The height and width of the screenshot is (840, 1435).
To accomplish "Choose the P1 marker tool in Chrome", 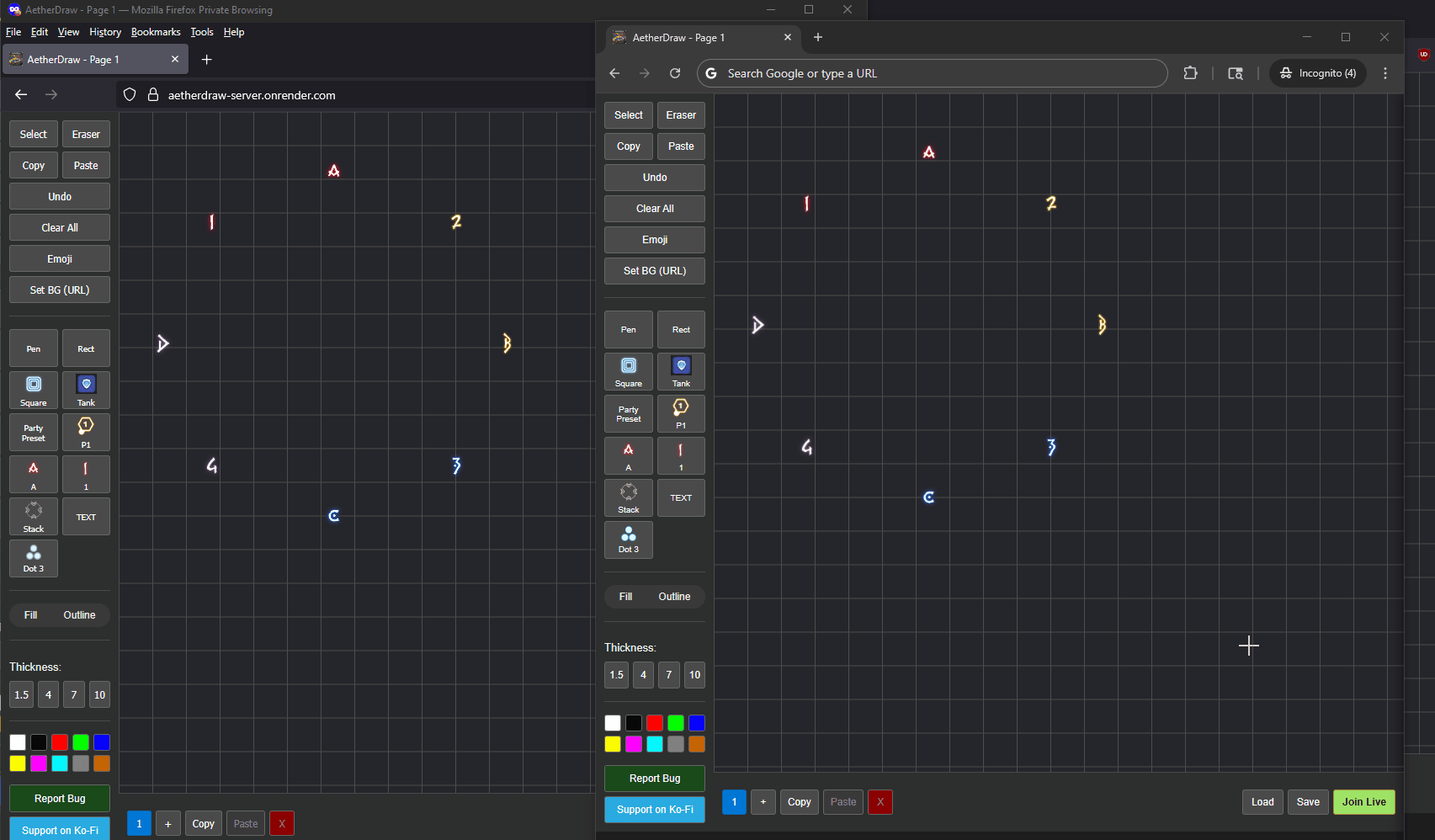I will point(680,413).
